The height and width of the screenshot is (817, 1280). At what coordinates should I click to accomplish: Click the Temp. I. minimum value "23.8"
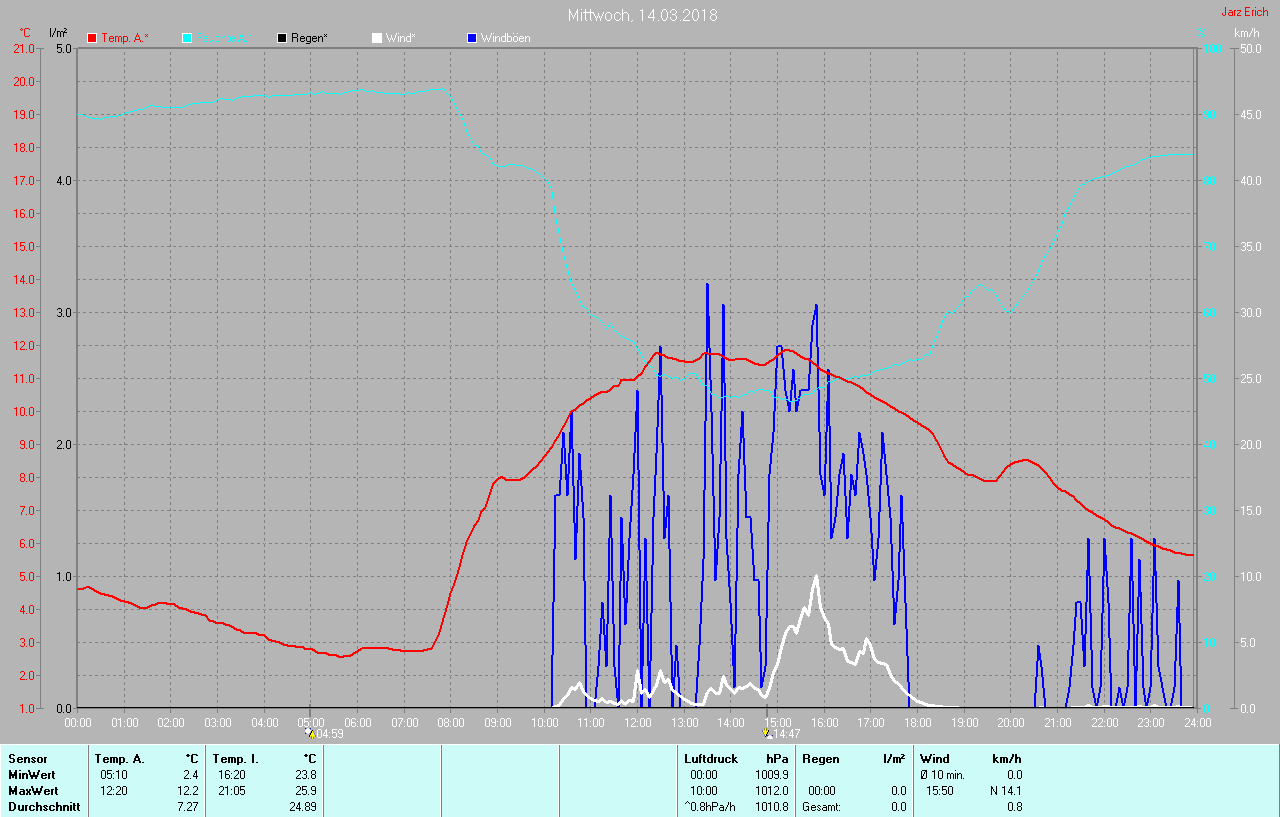tap(305, 775)
